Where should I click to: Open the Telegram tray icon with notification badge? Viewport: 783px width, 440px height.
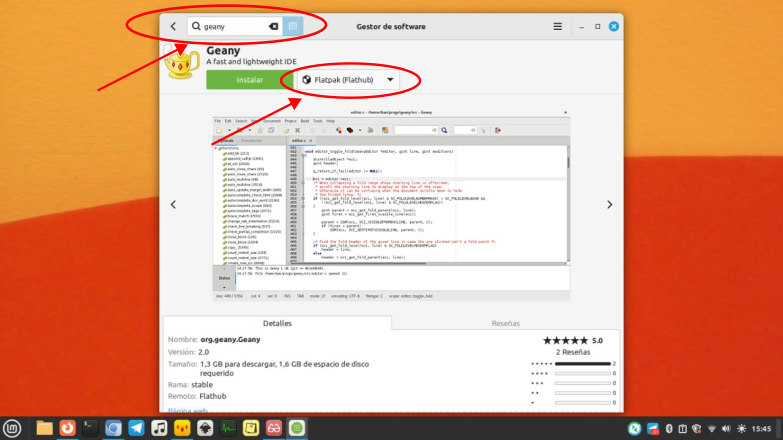pos(653,429)
